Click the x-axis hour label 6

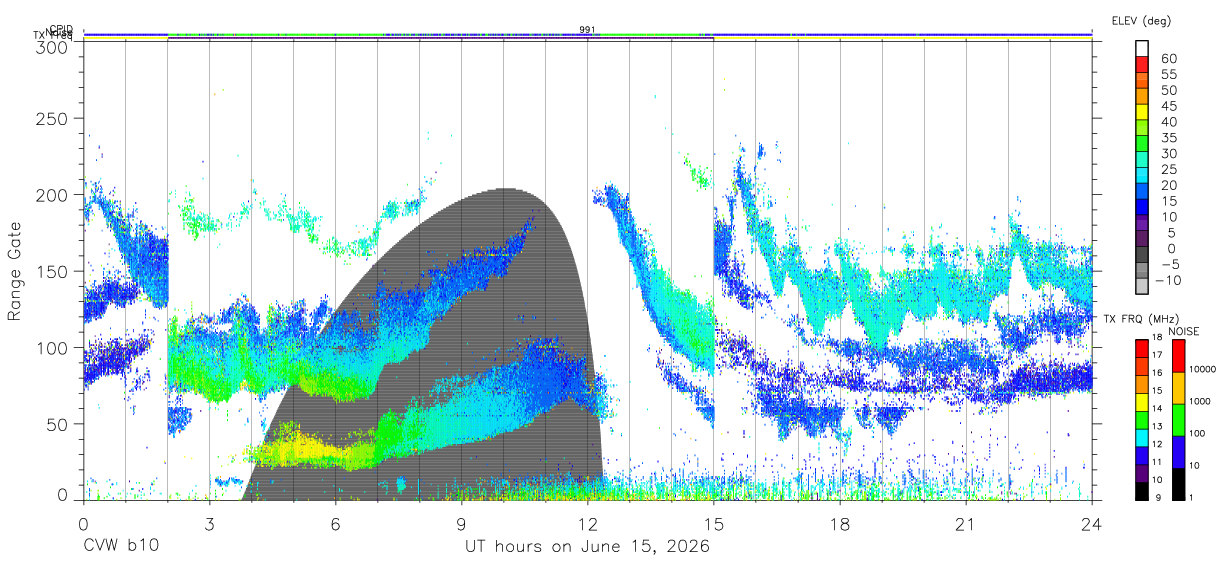point(336,524)
